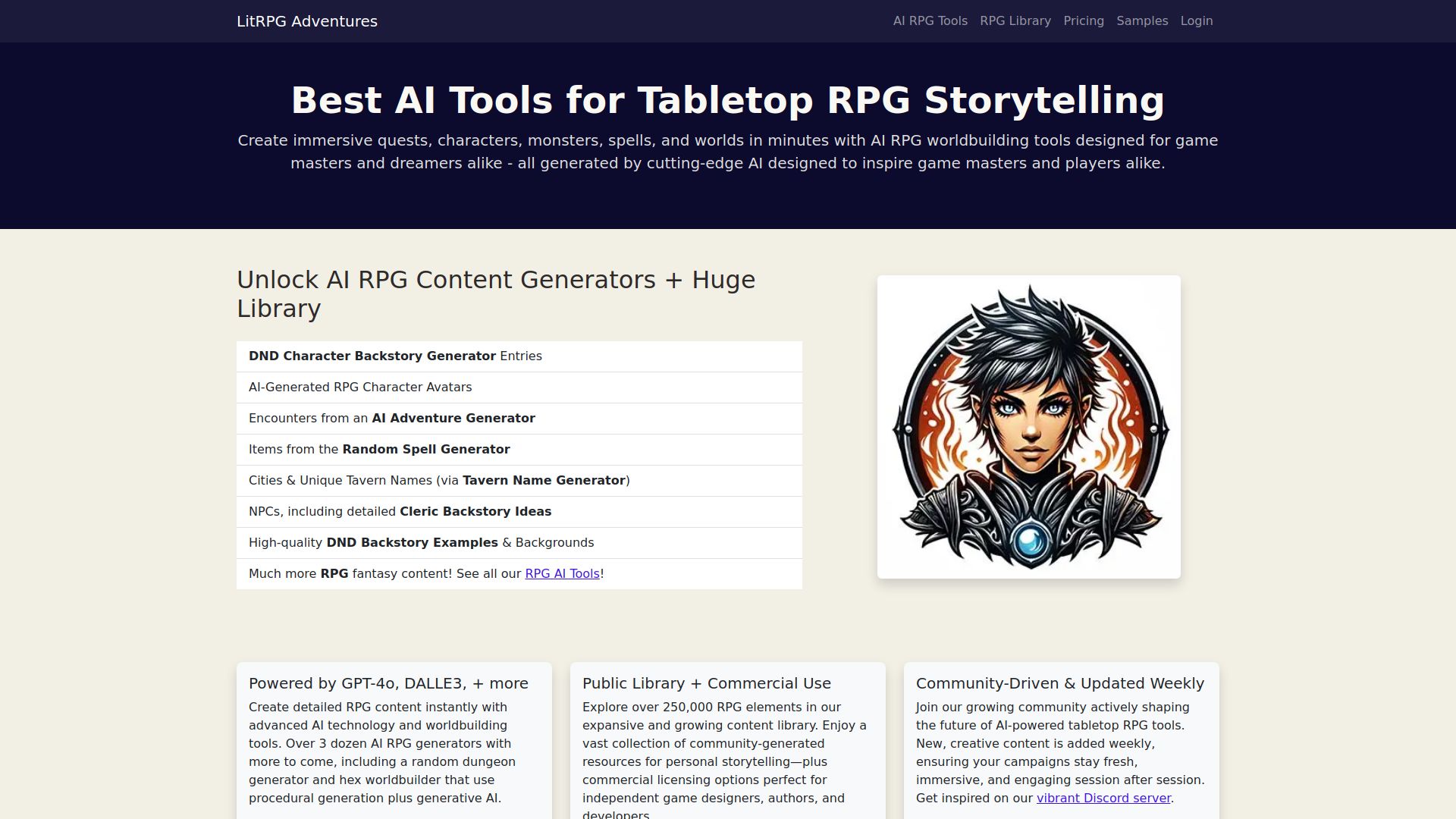Image resolution: width=1456 pixels, height=819 pixels.
Task: Open the RPG AI Tools link
Action: (561, 574)
